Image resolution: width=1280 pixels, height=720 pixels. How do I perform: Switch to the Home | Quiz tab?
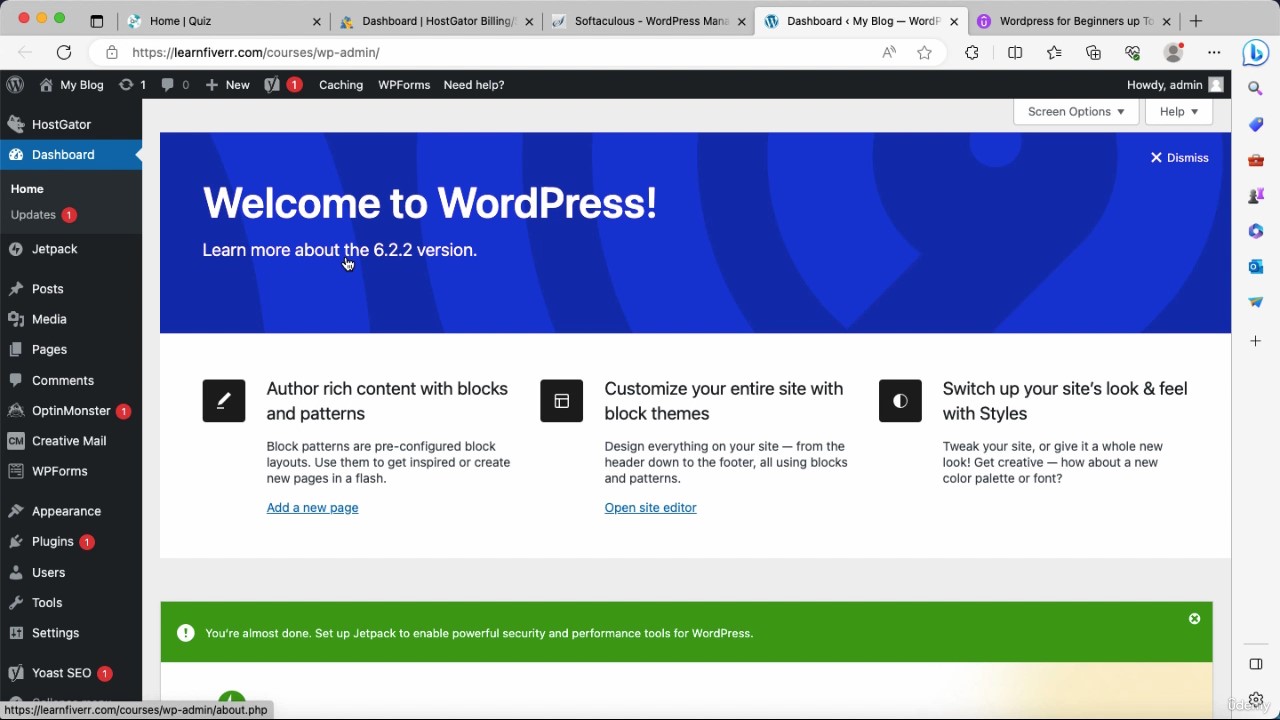223,21
